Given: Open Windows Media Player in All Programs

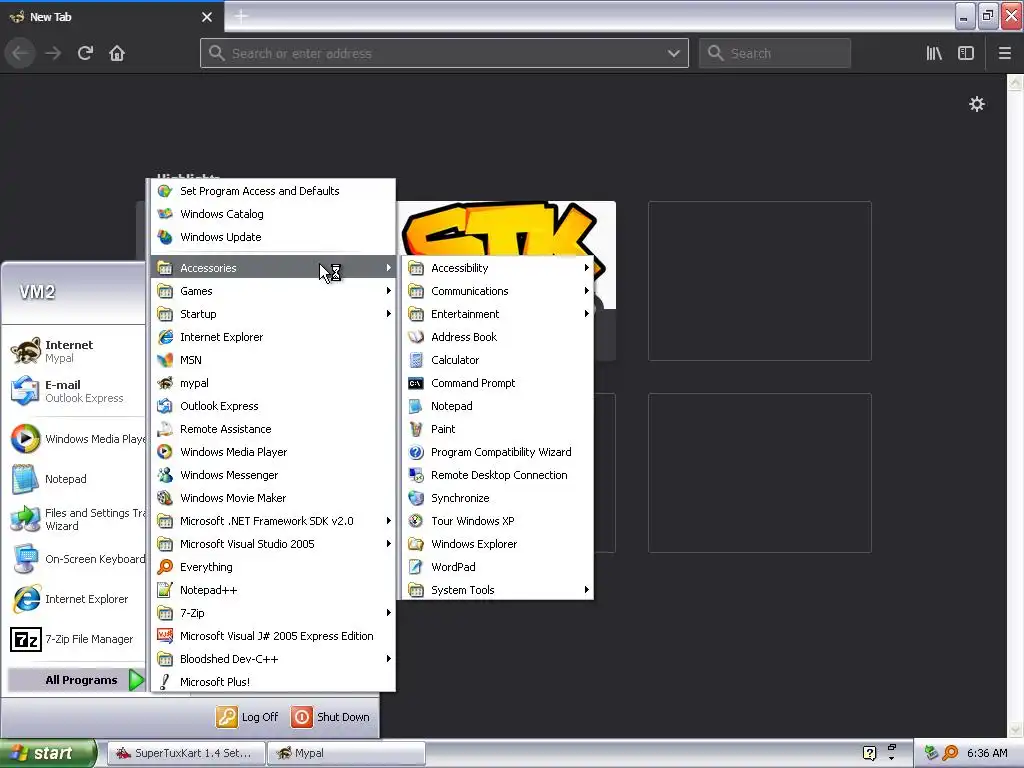Looking at the screenshot, I should point(273,452).
